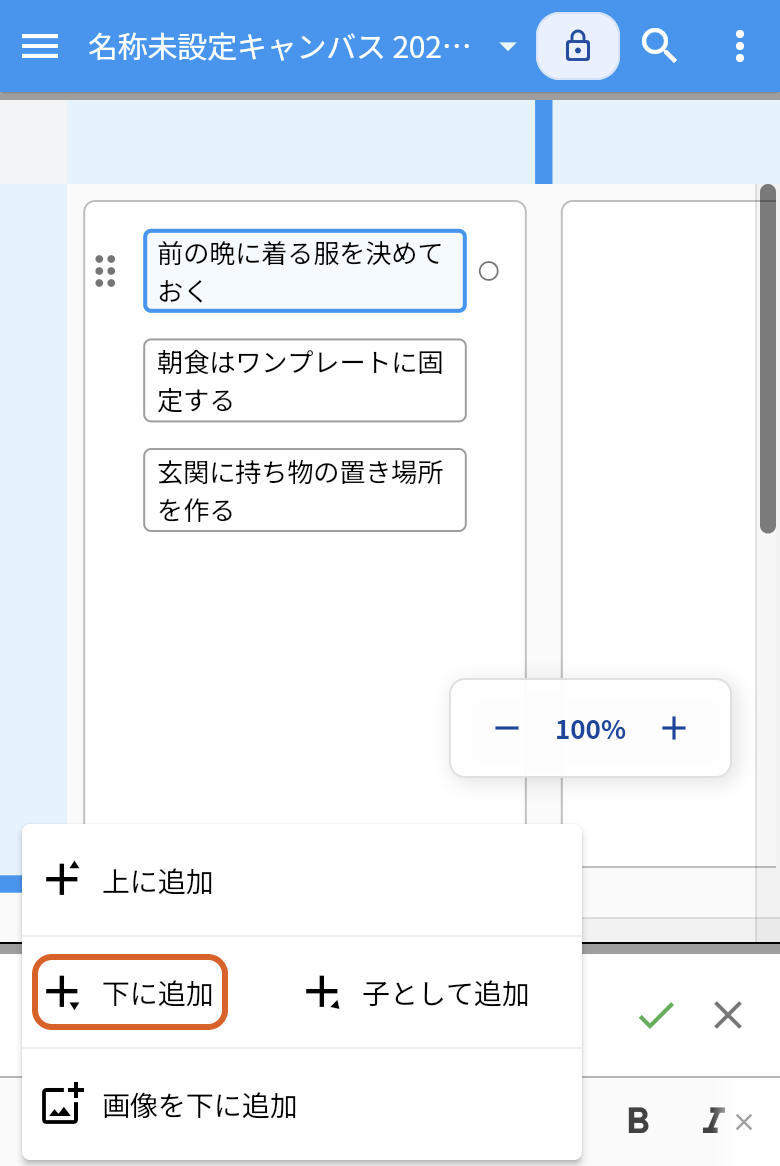The height and width of the screenshot is (1166, 780).
Task: Select the card 玄関に持ち物の置き場所を作る
Action: pos(305,489)
